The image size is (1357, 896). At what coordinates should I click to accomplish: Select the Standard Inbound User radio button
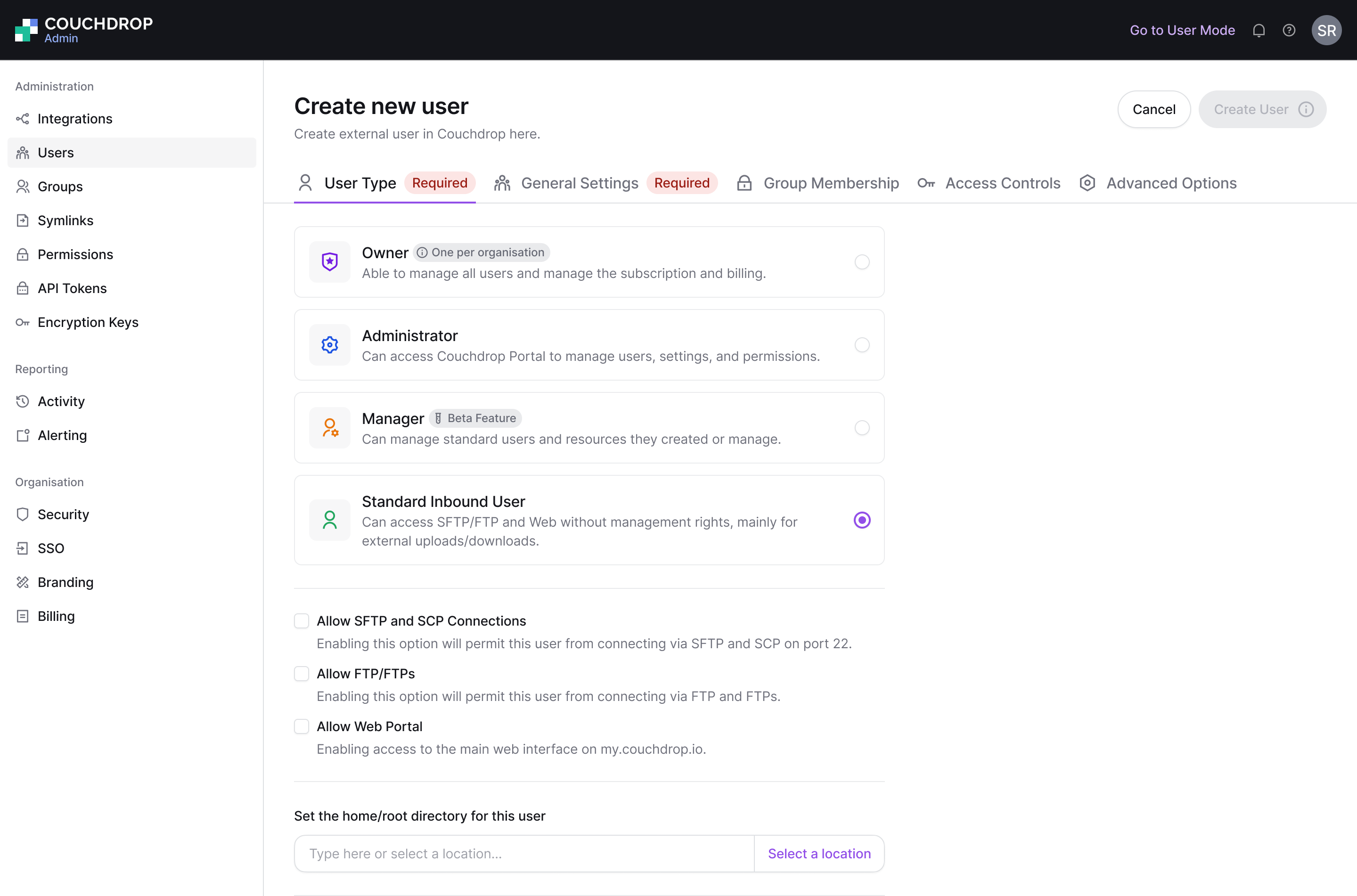[862, 520]
